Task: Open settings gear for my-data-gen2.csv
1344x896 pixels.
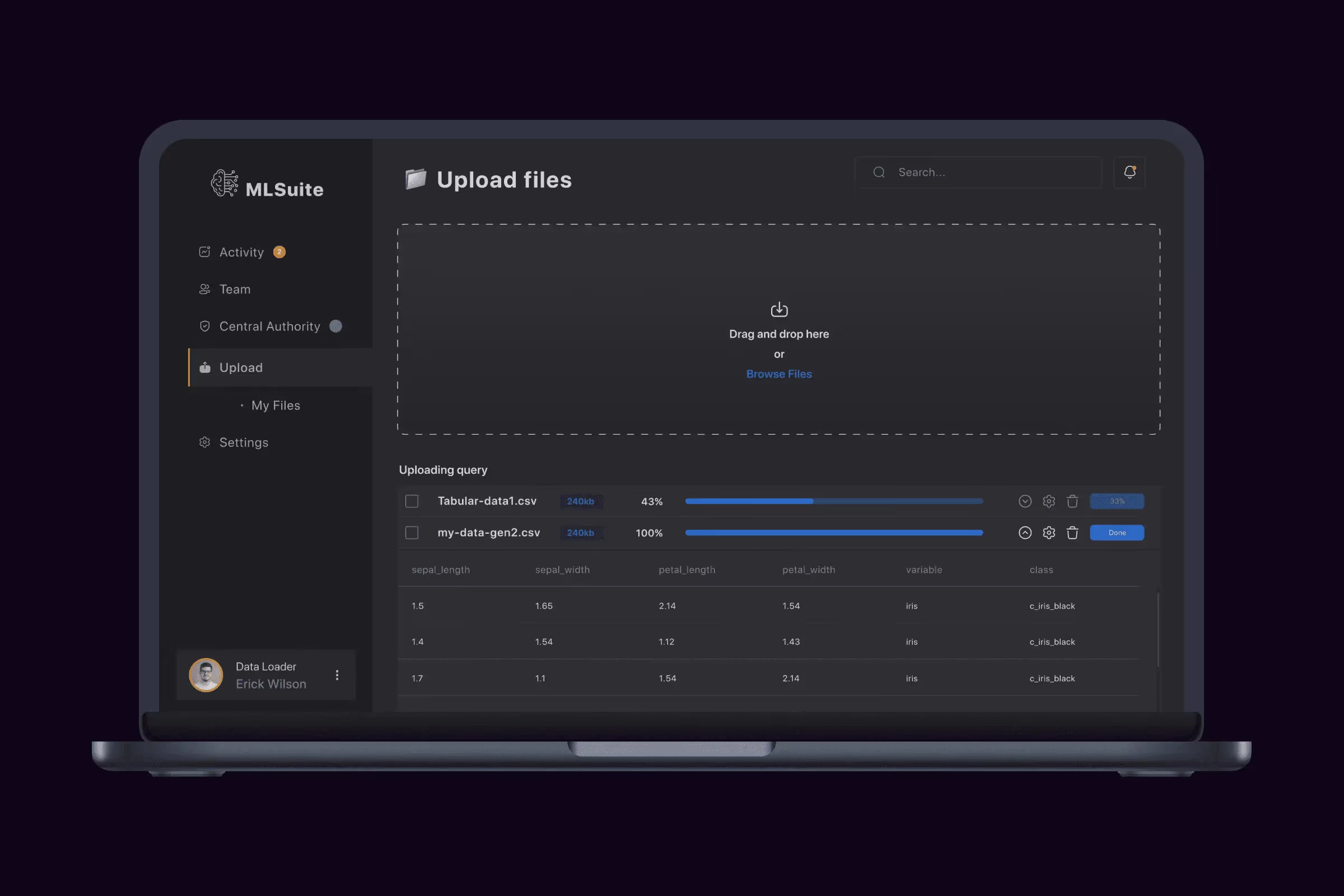Action: (x=1048, y=533)
